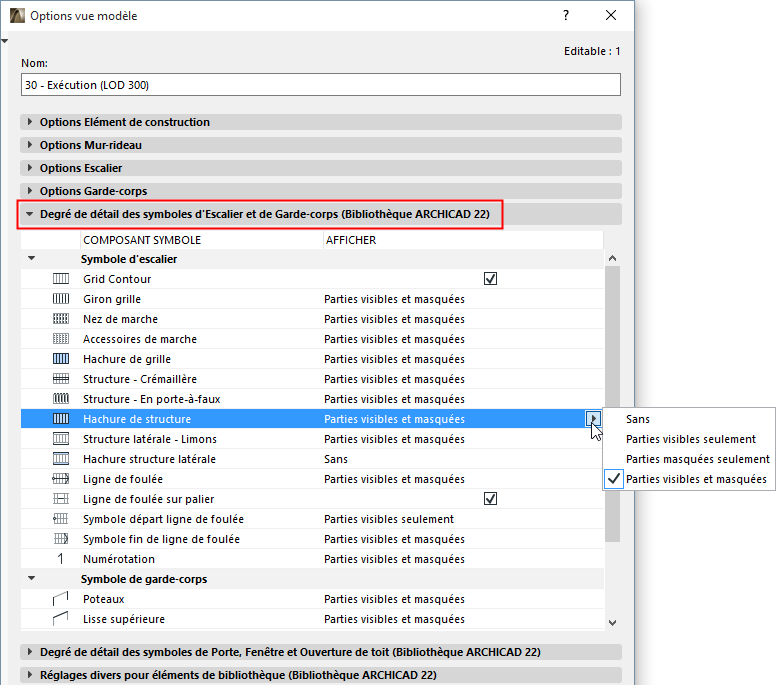Click Hachure structure latérale 'Sans' value
776x685 pixels.
tap(336, 459)
